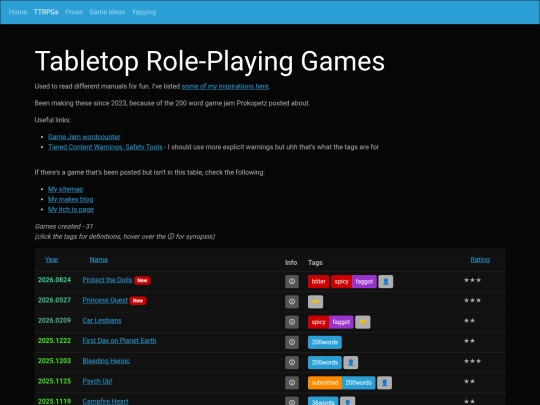Open Tiered Content Warnings: Safety Tools link

[x=105, y=147]
